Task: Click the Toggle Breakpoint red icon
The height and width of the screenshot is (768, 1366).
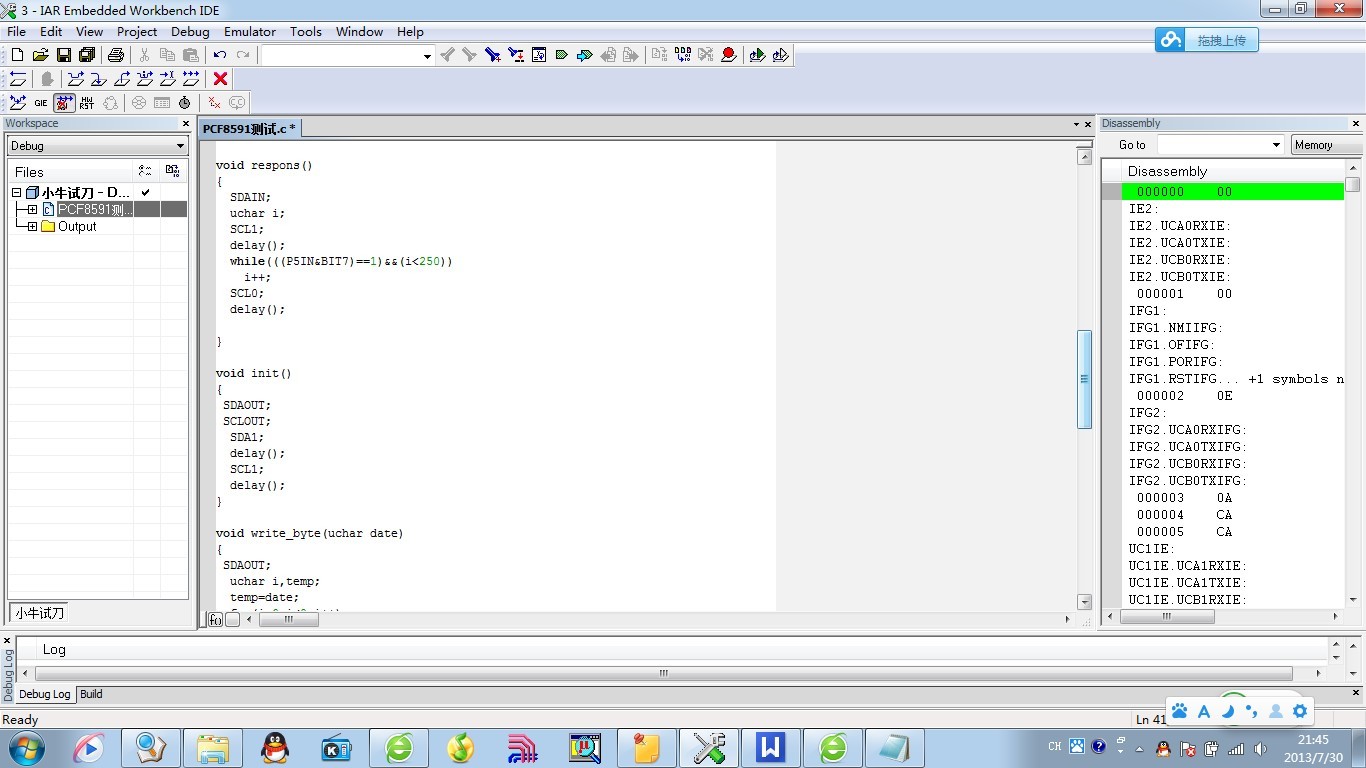Action: (729, 55)
